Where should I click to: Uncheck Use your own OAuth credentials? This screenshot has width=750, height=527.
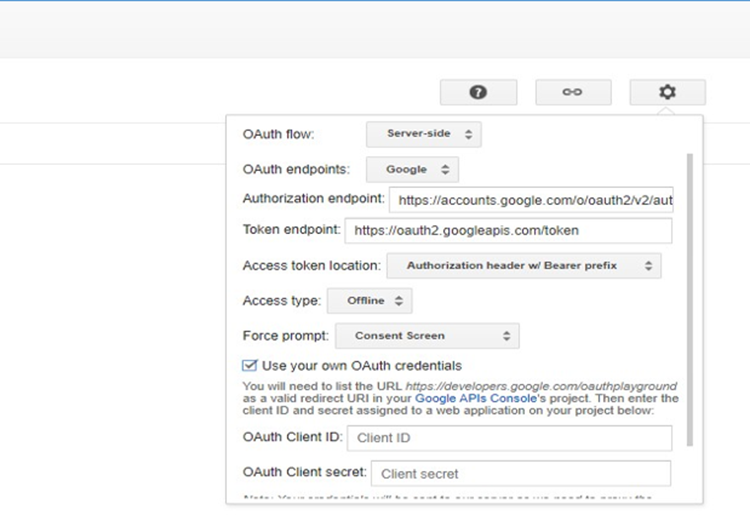[x=250, y=366]
